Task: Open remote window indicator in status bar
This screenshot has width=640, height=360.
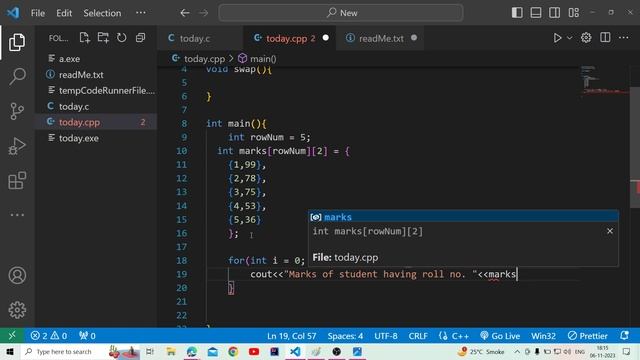Action: pyautogui.click(x=12, y=336)
